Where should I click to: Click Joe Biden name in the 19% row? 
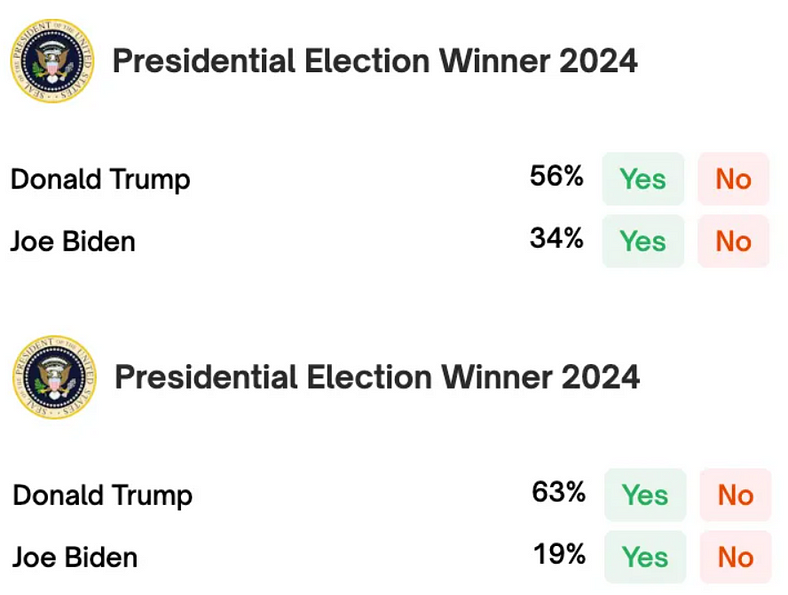[x=75, y=558]
